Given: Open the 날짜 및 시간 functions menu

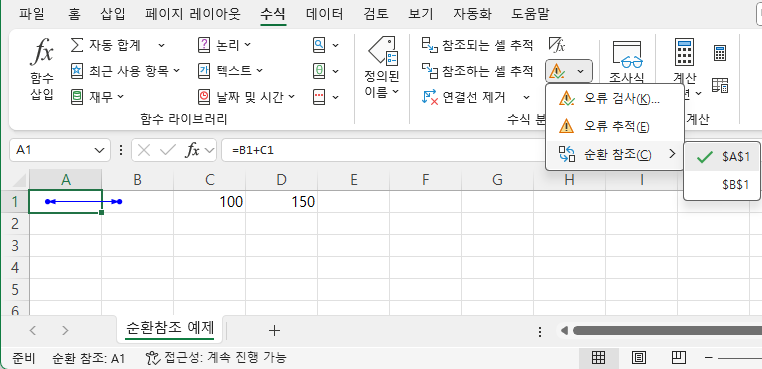Looking at the screenshot, I should click(x=247, y=97).
